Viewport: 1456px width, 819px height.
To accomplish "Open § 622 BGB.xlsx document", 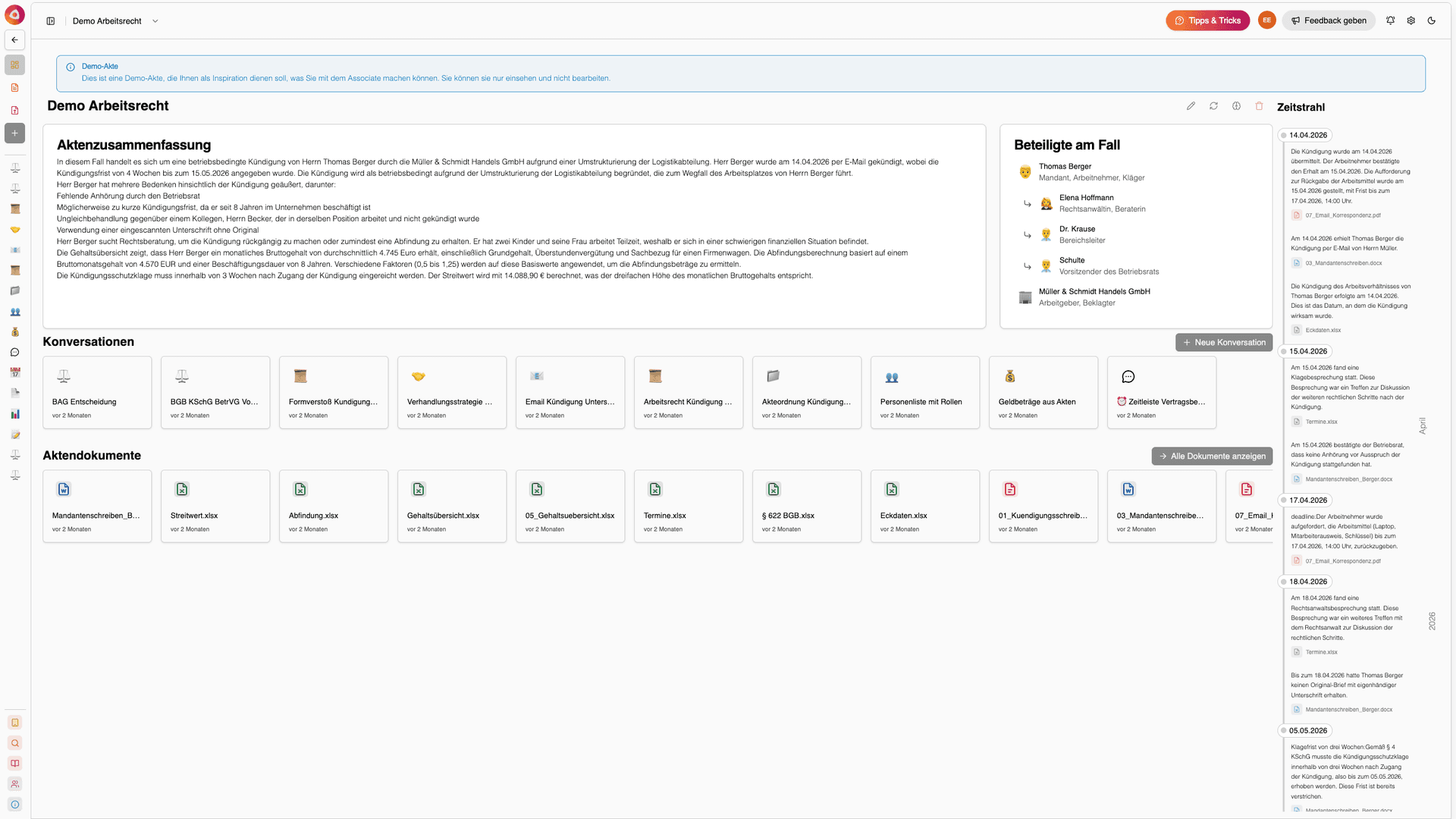I will point(807,507).
